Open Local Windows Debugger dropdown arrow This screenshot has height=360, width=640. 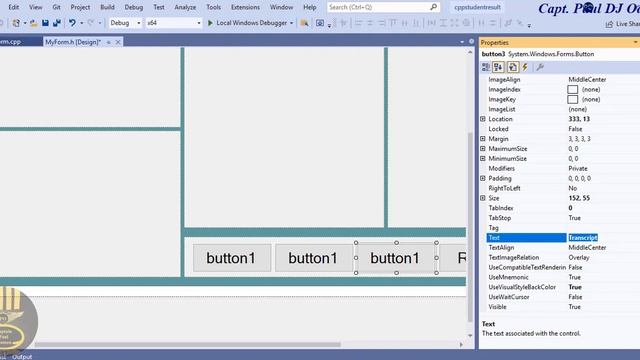tap(291, 23)
